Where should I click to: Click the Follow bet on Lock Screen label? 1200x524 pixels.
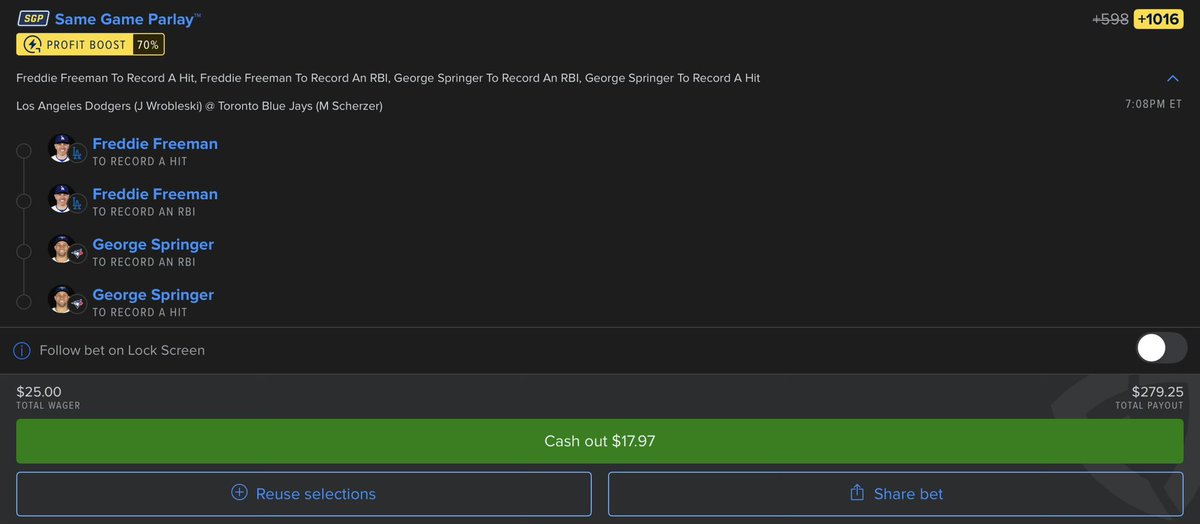[x=122, y=351]
